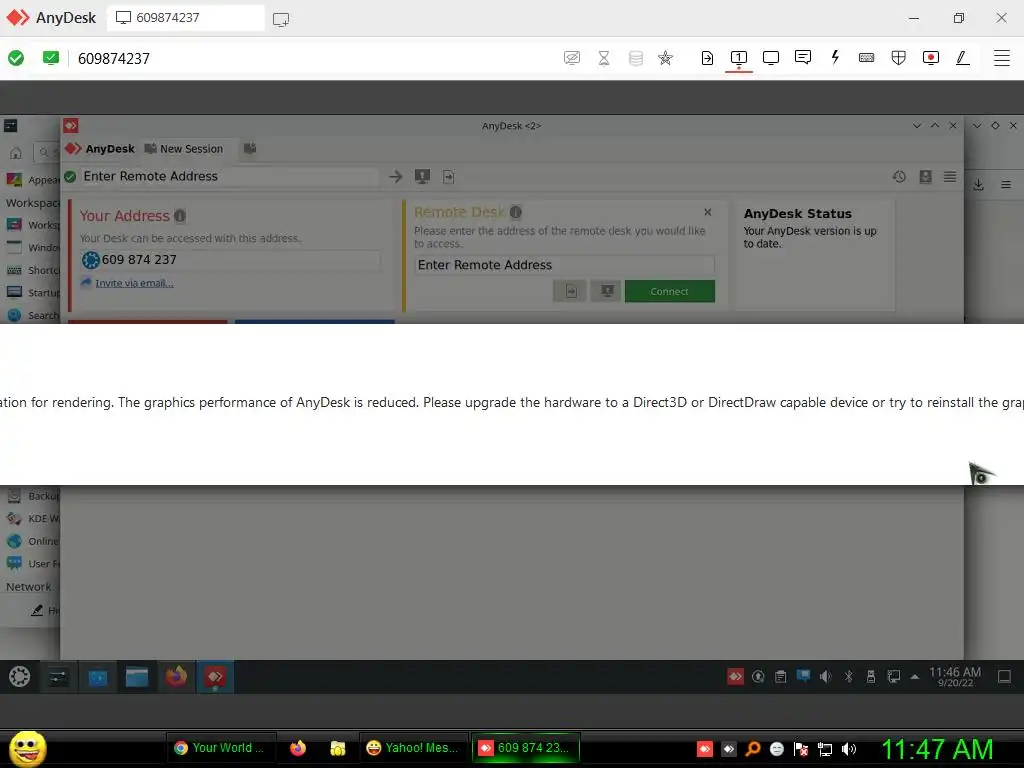Open the Permissions shield icon
The width and height of the screenshot is (1024, 768).
[899, 58]
